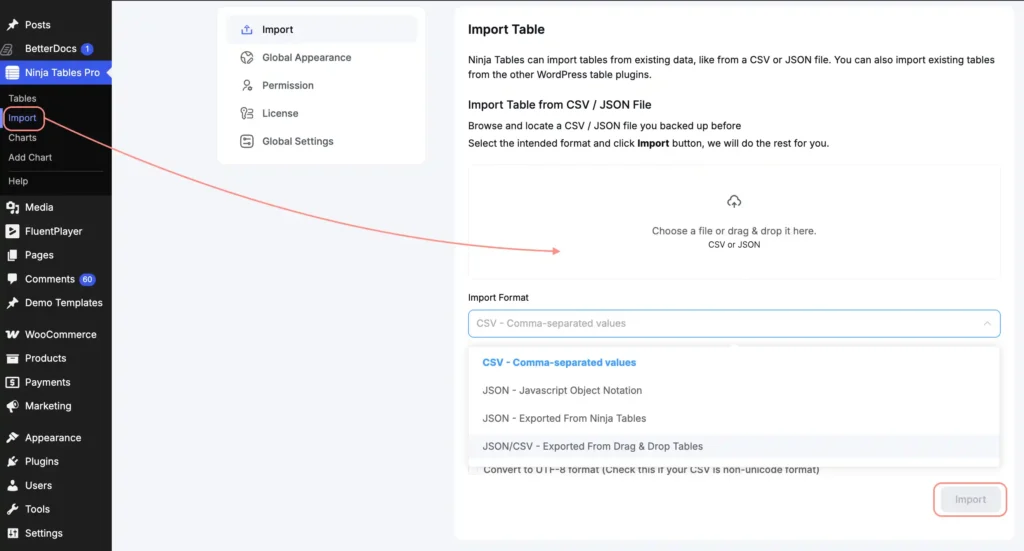This screenshot has width=1024, height=551.
Task: Click the Tools wrench icon
Action: 12,509
